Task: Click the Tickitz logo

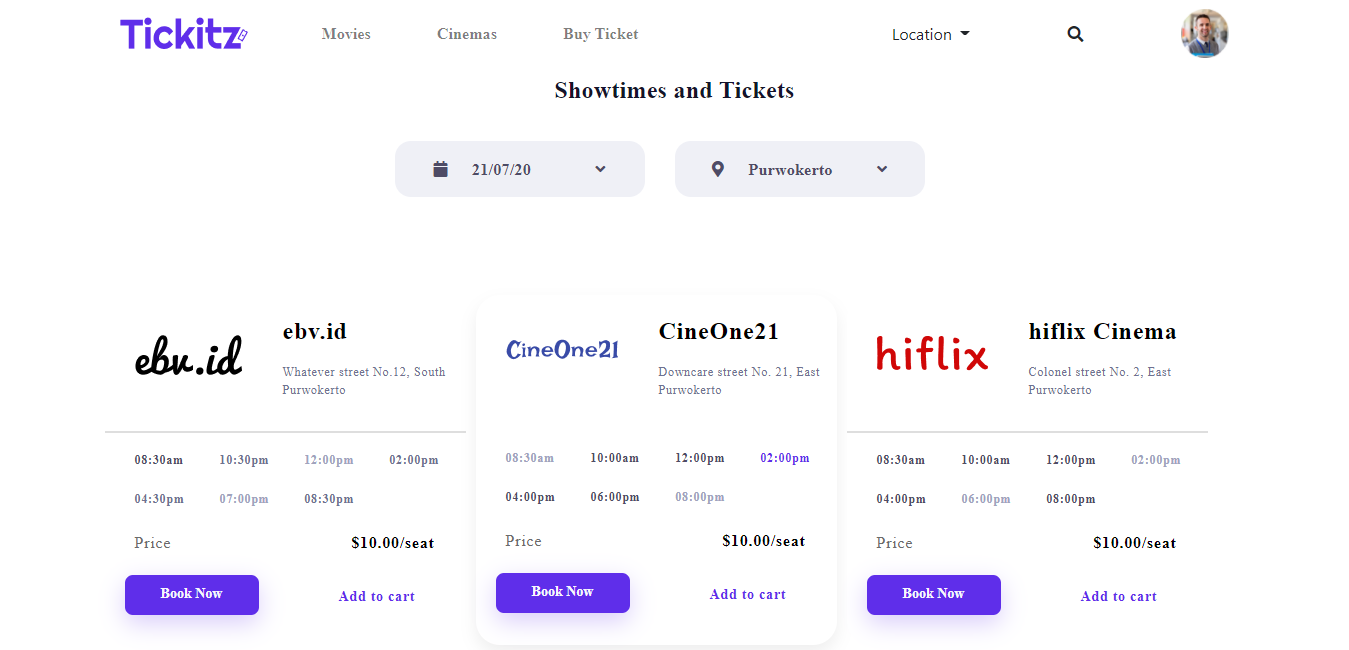Action: pyautogui.click(x=182, y=33)
